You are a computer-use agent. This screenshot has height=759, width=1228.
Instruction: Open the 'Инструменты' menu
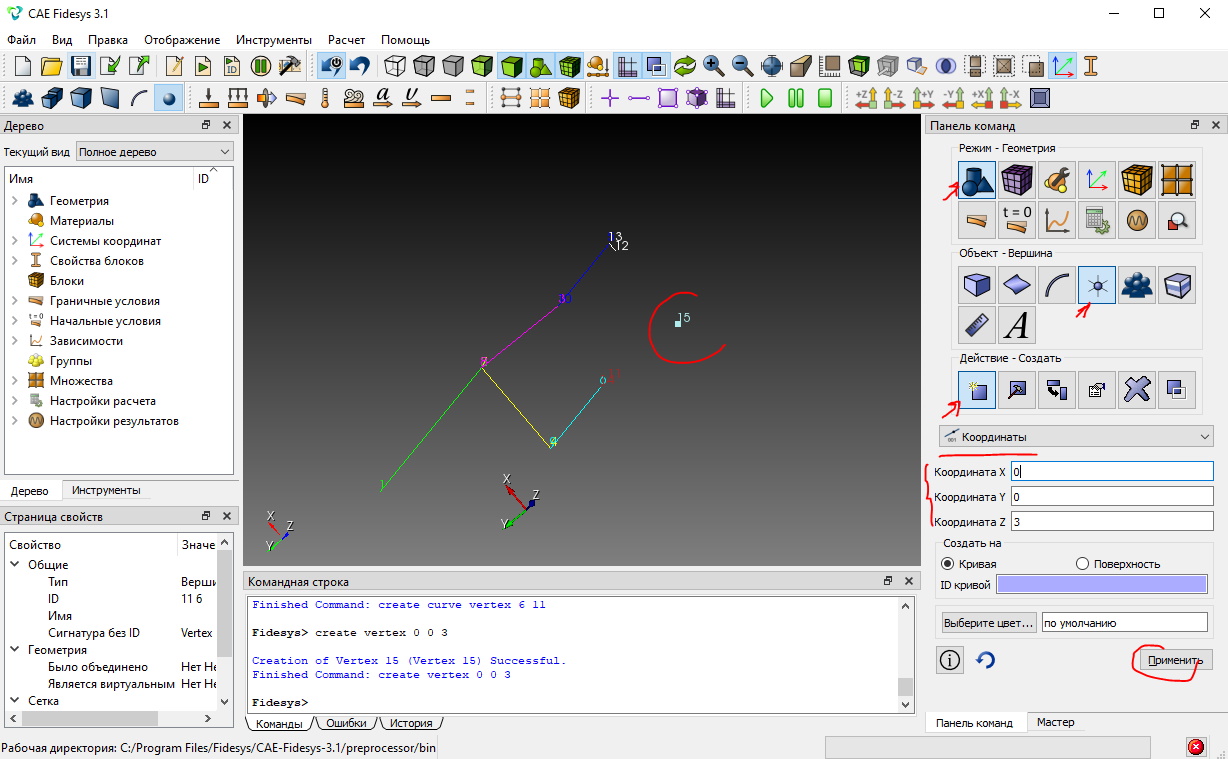pyautogui.click(x=274, y=40)
